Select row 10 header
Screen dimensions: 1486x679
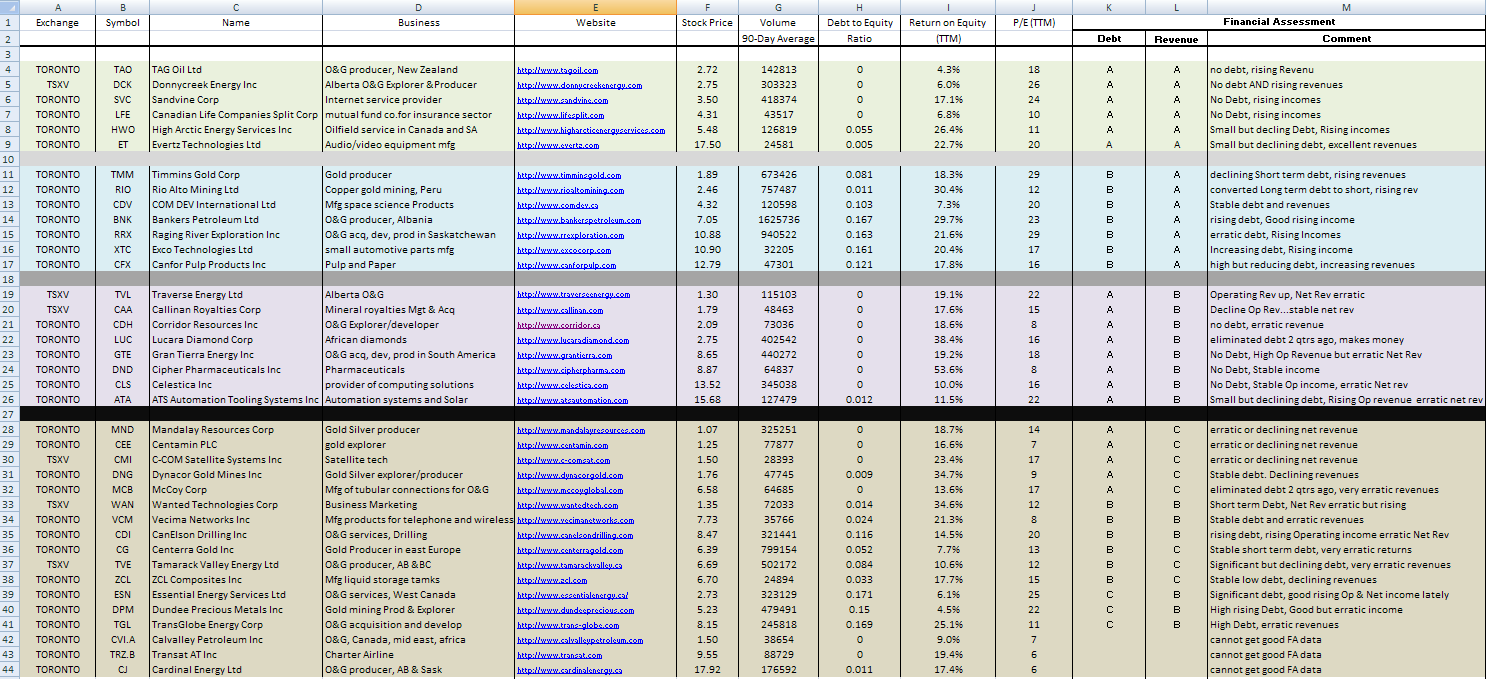(9, 159)
